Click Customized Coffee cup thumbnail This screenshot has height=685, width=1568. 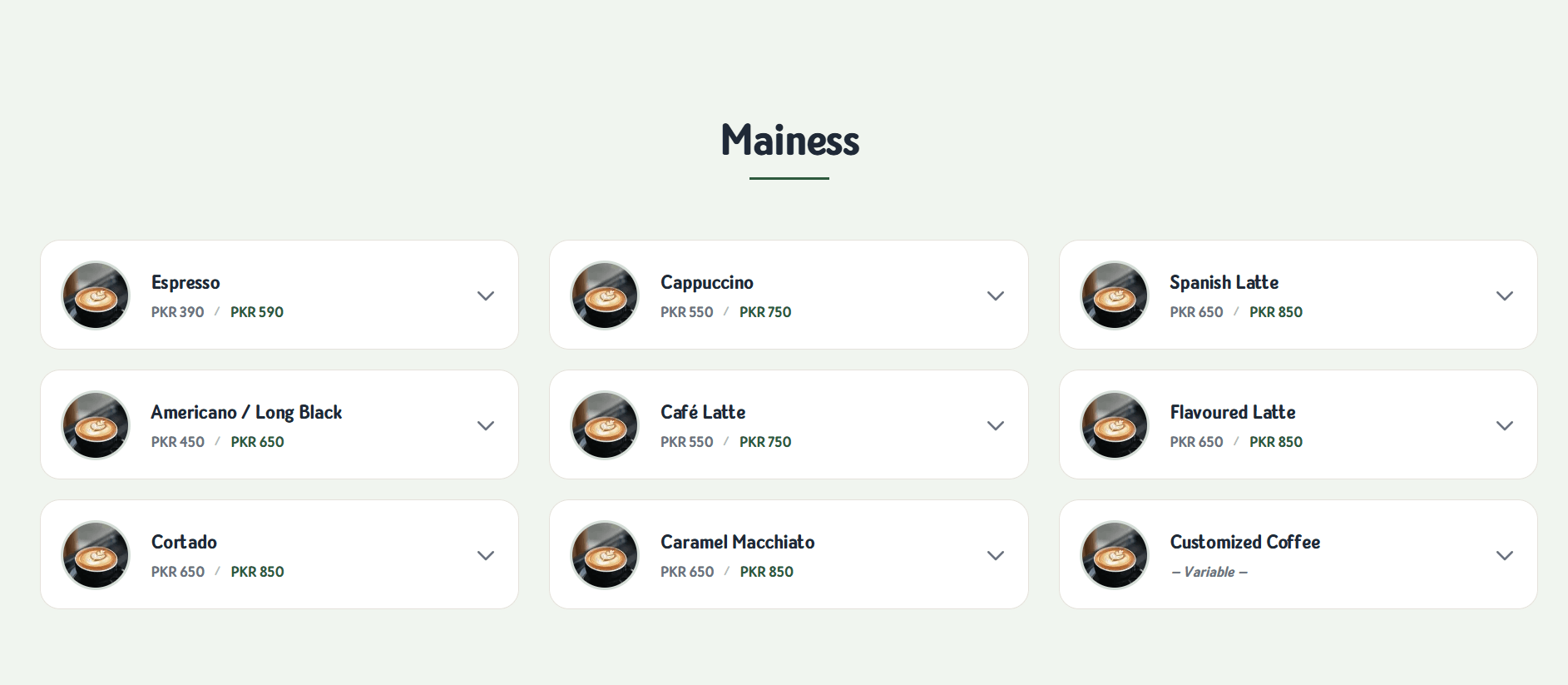1114,555
